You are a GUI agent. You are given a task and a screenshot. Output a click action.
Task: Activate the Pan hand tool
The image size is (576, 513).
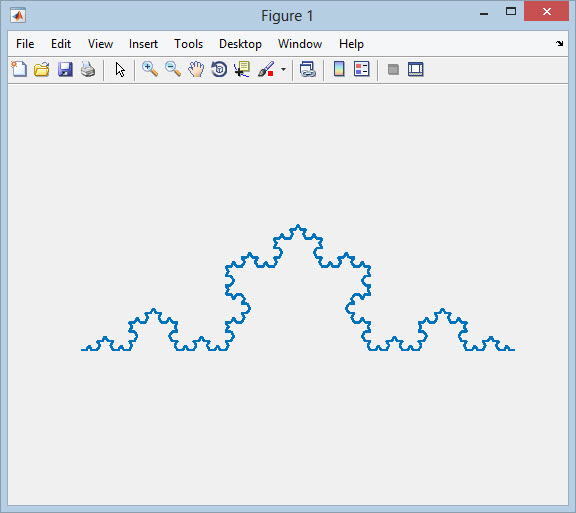[196, 69]
